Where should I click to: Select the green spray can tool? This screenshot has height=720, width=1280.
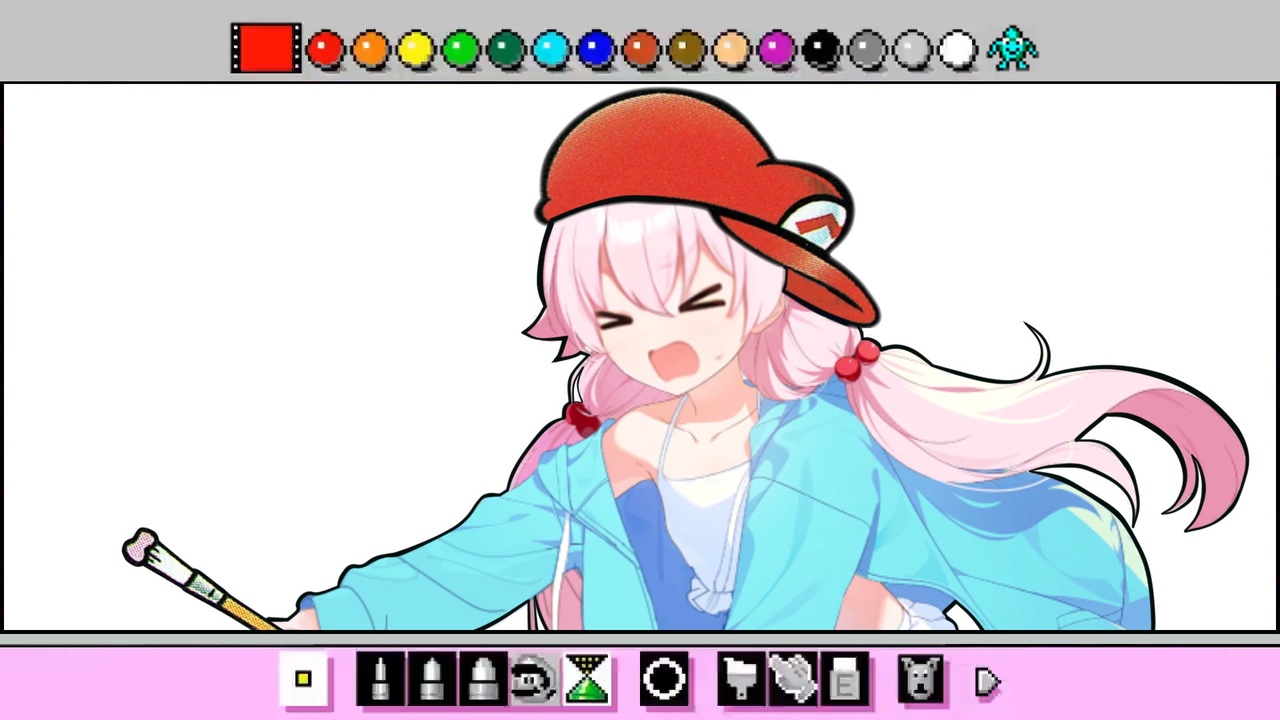[x=586, y=680]
